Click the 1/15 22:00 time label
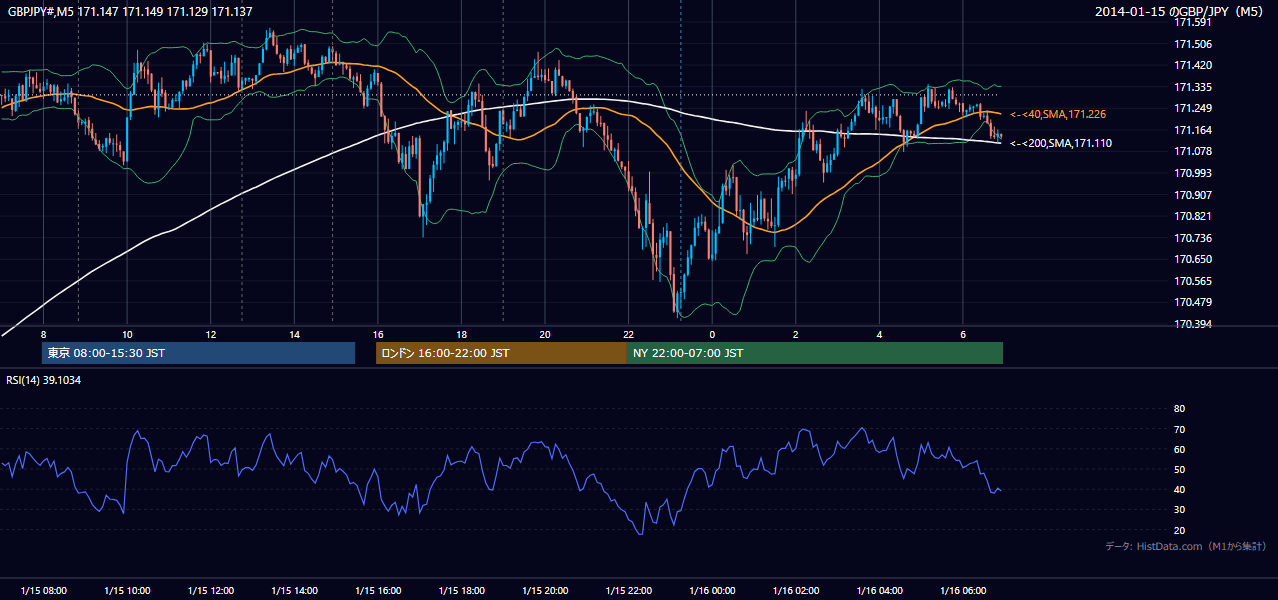The height and width of the screenshot is (600, 1278). click(x=629, y=591)
